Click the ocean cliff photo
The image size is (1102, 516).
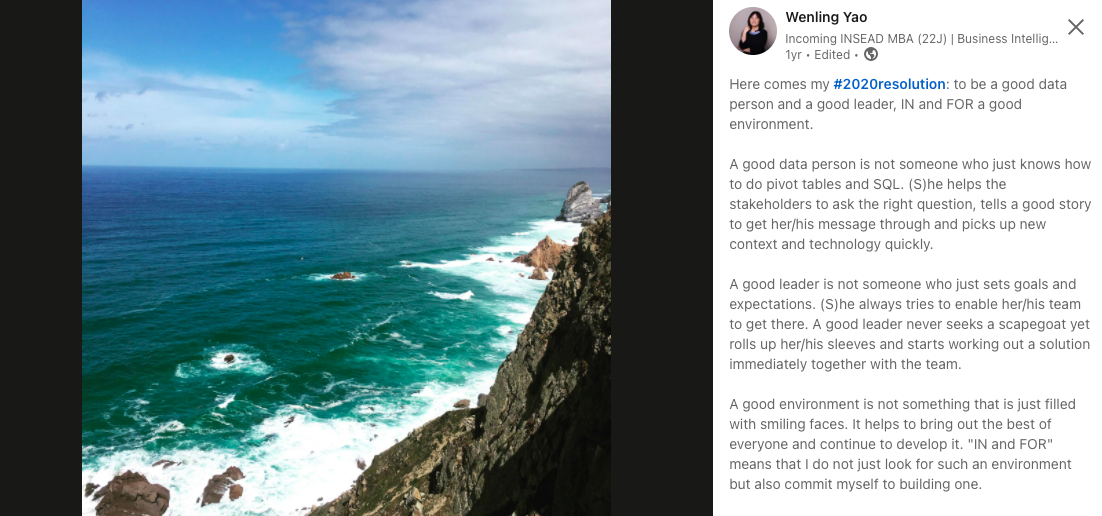point(346,258)
